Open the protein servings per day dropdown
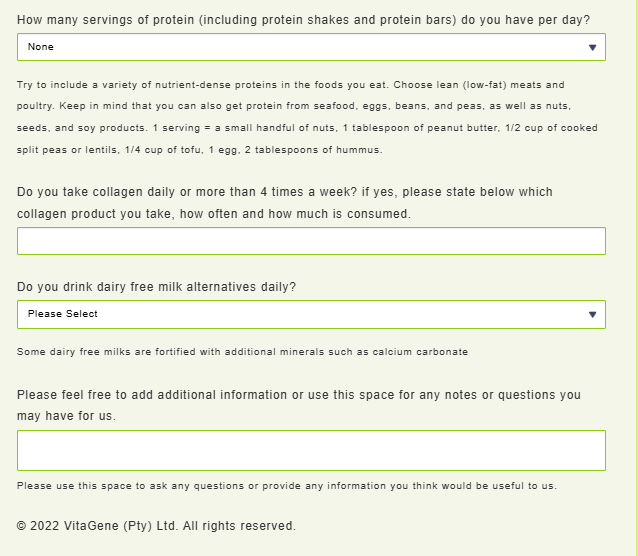This screenshot has width=638, height=556. pyautogui.click(x=300, y=47)
